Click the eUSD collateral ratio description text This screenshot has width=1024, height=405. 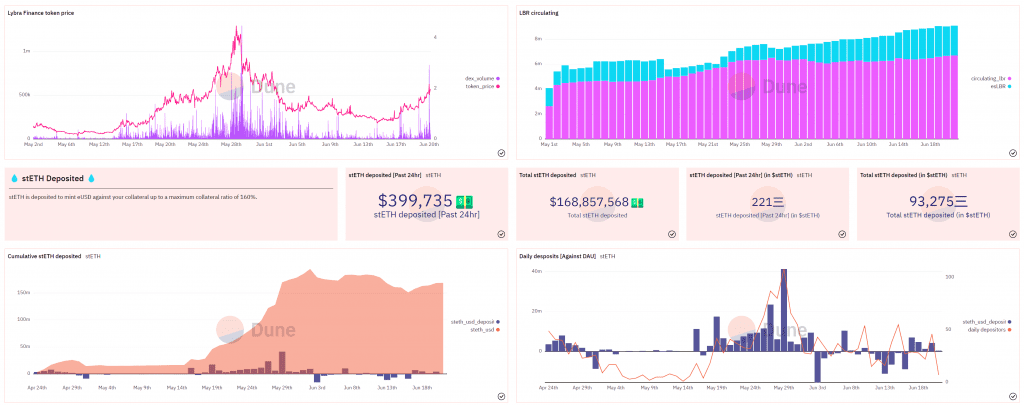coord(133,197)
